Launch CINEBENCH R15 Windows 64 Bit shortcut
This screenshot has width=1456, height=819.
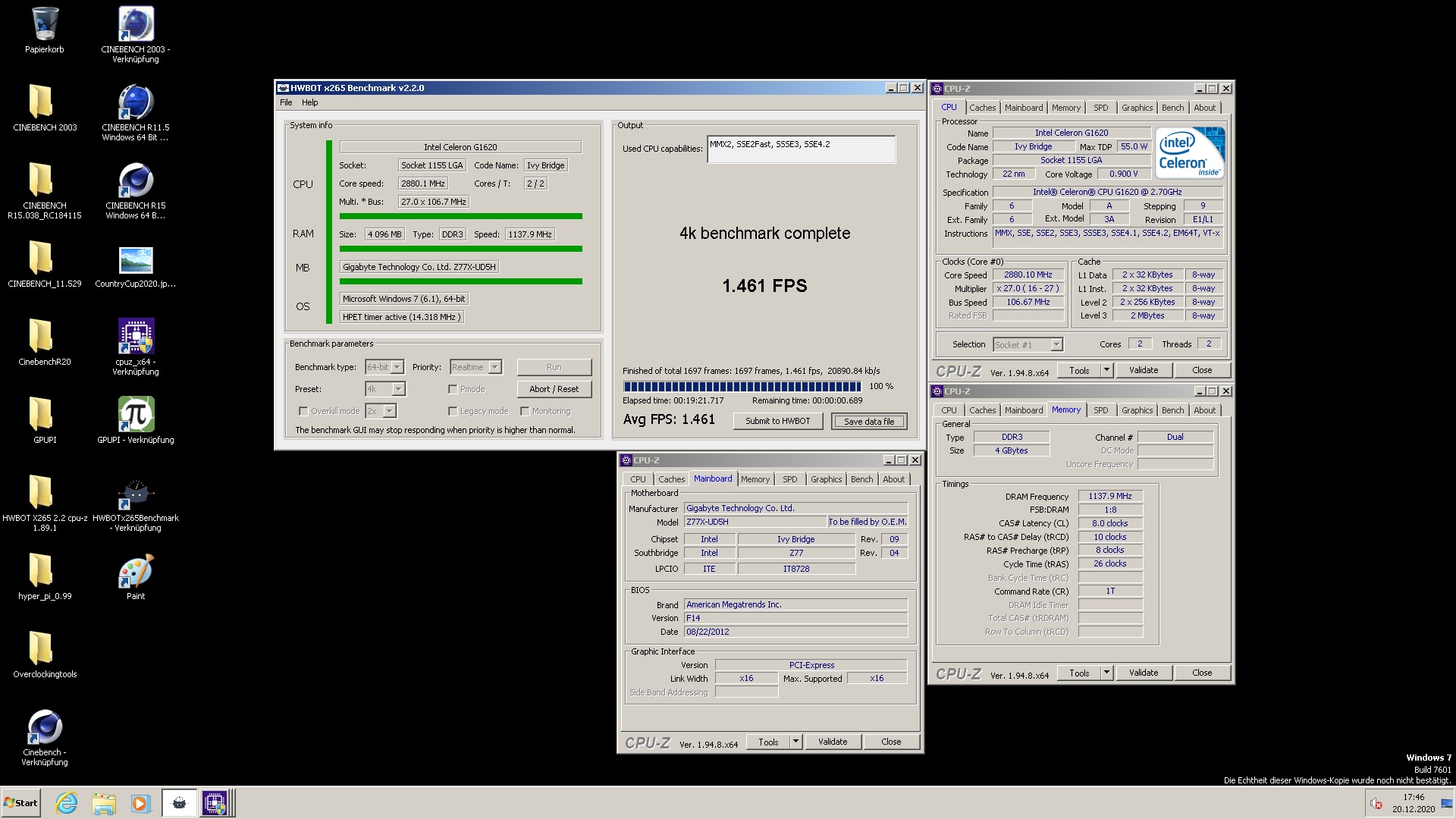(136, 190)
